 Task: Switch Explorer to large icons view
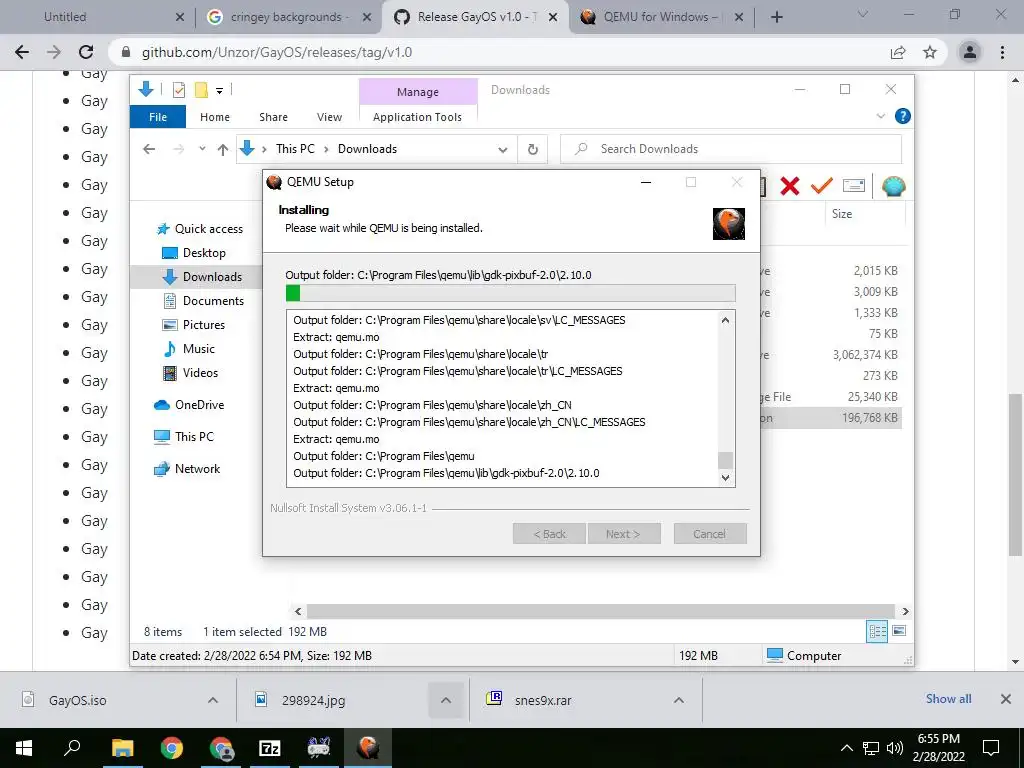point(899,631)
